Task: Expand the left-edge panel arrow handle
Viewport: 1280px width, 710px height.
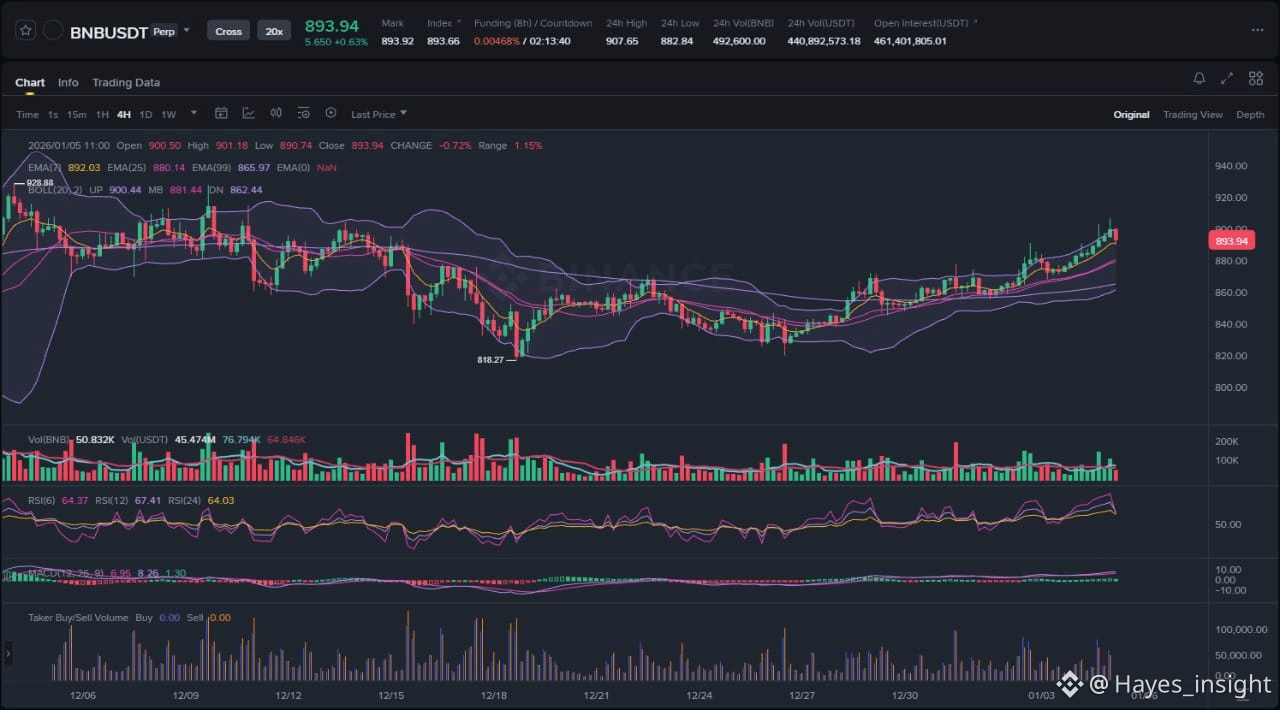Action: click(8, 654)
